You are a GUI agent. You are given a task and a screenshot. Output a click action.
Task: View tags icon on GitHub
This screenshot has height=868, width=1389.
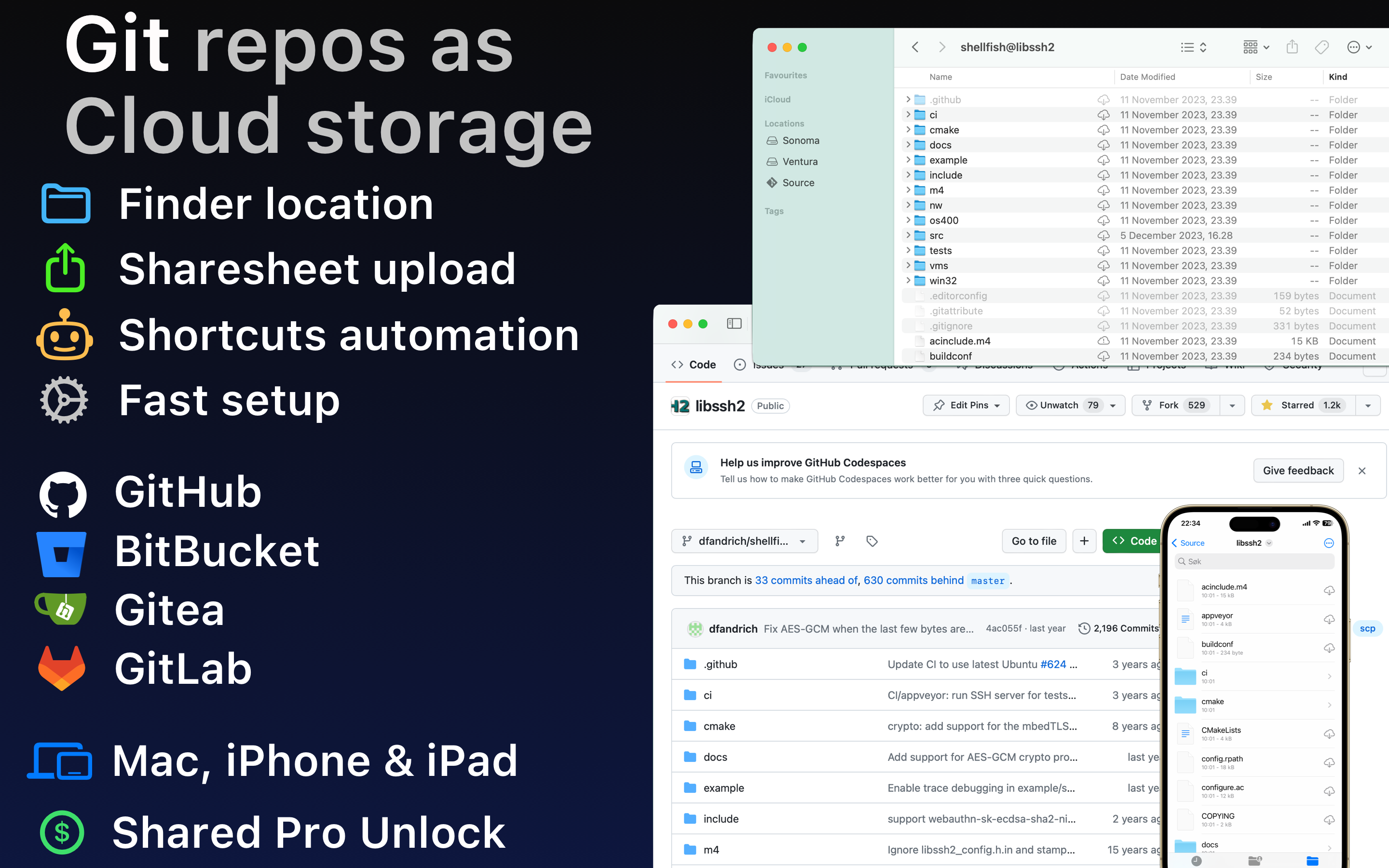tap(872, 541)
